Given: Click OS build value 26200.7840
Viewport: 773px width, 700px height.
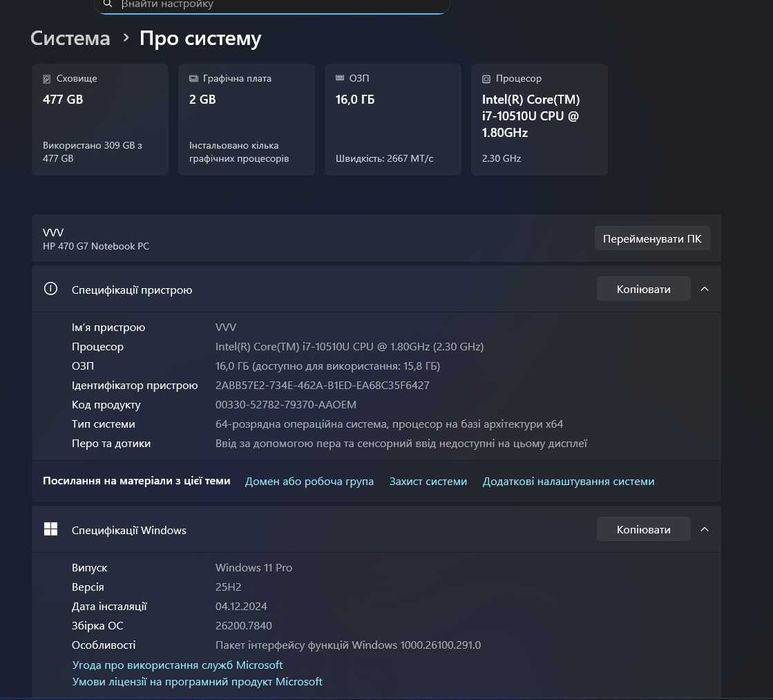Looking at the screenshot, I should [x=244, y=626].
